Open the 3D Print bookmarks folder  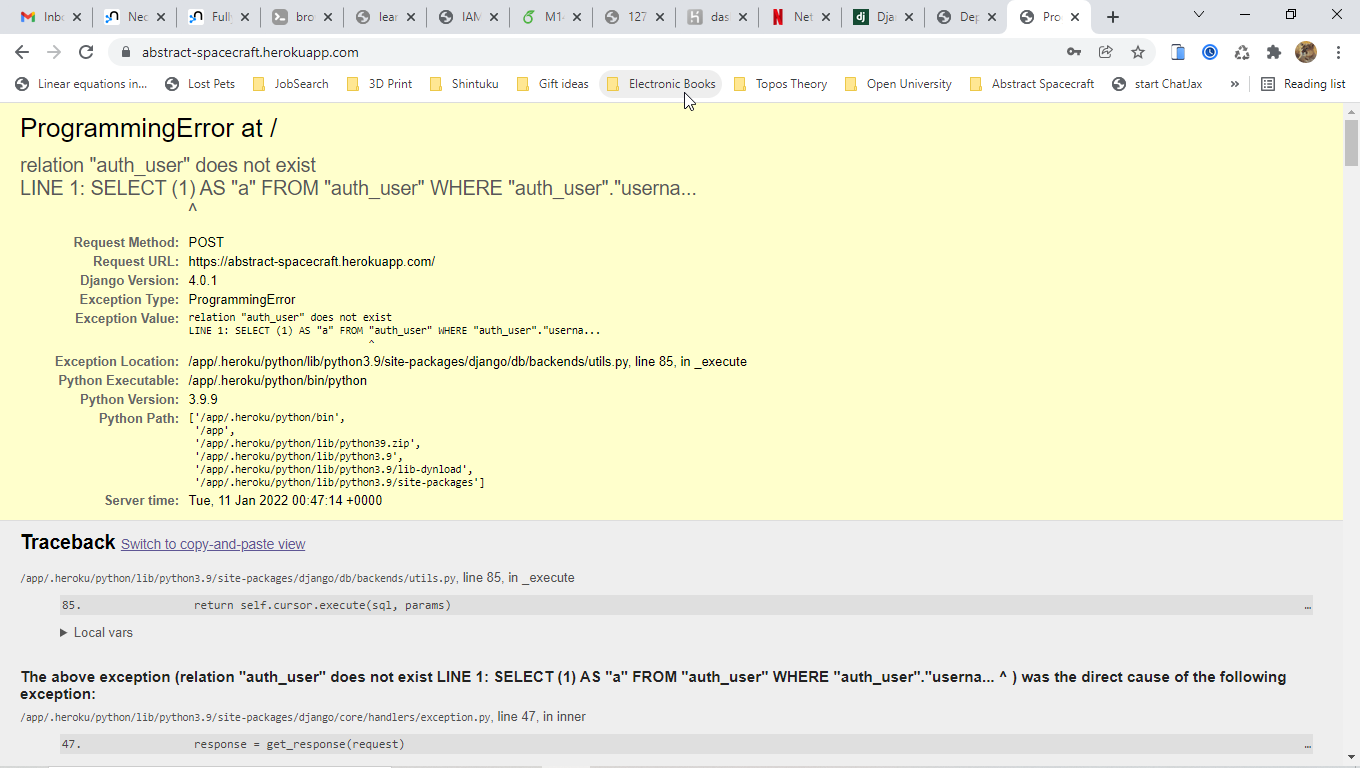click(x=380, y=84)
